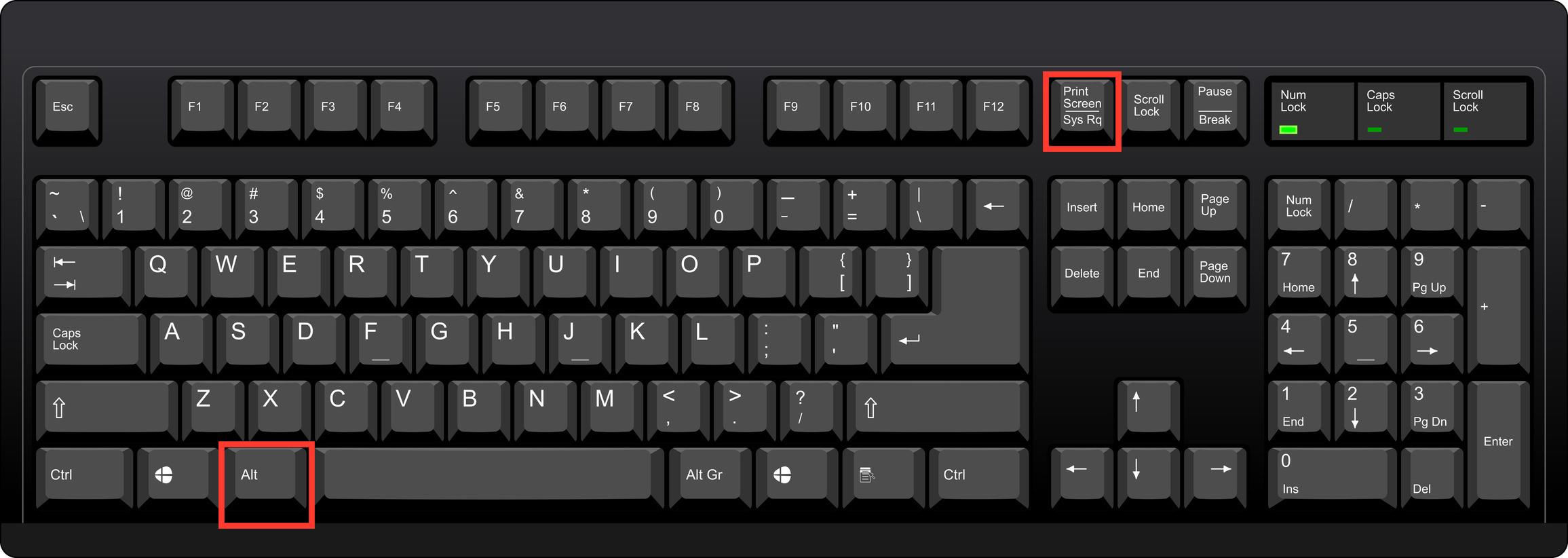Click the context menu key icon
The image size is (1568, 558).
pos(883,477)
